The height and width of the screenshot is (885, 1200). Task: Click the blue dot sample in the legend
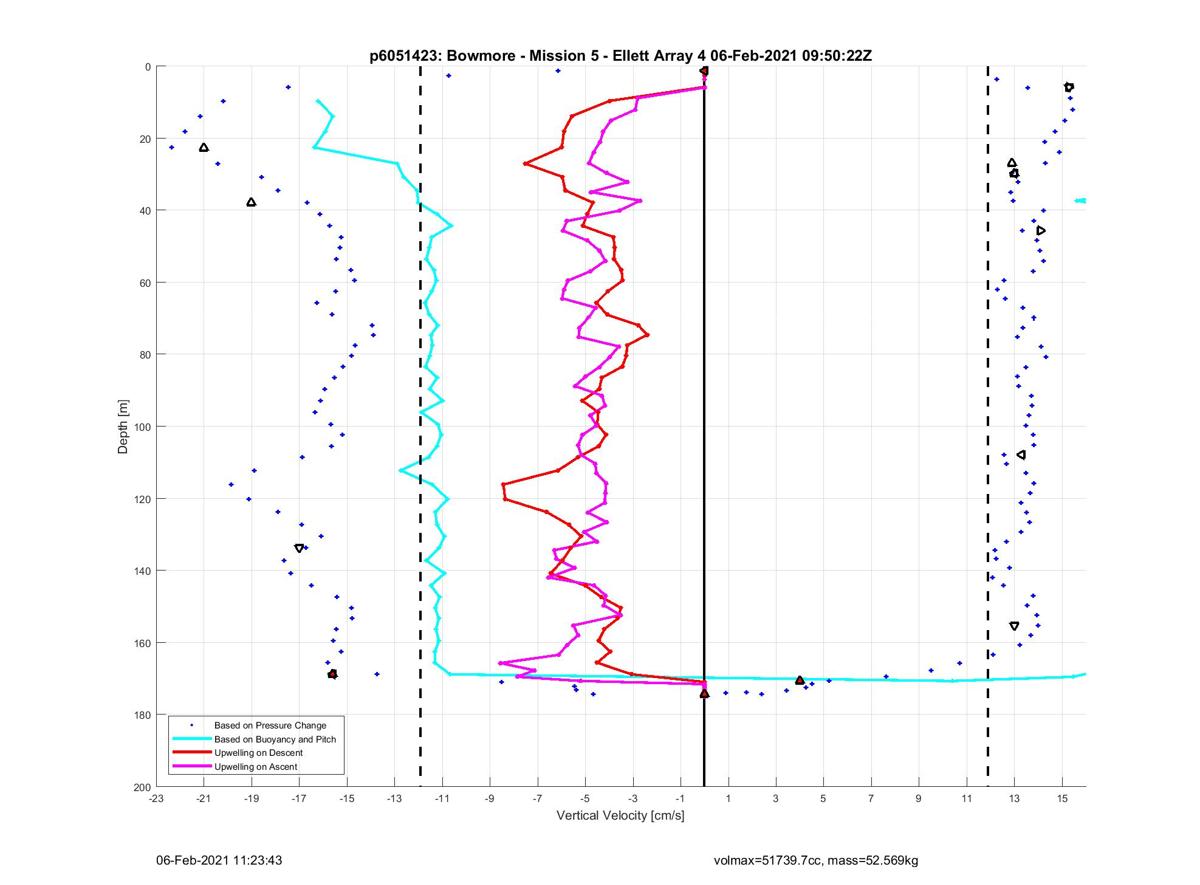[x=192, y=725]
